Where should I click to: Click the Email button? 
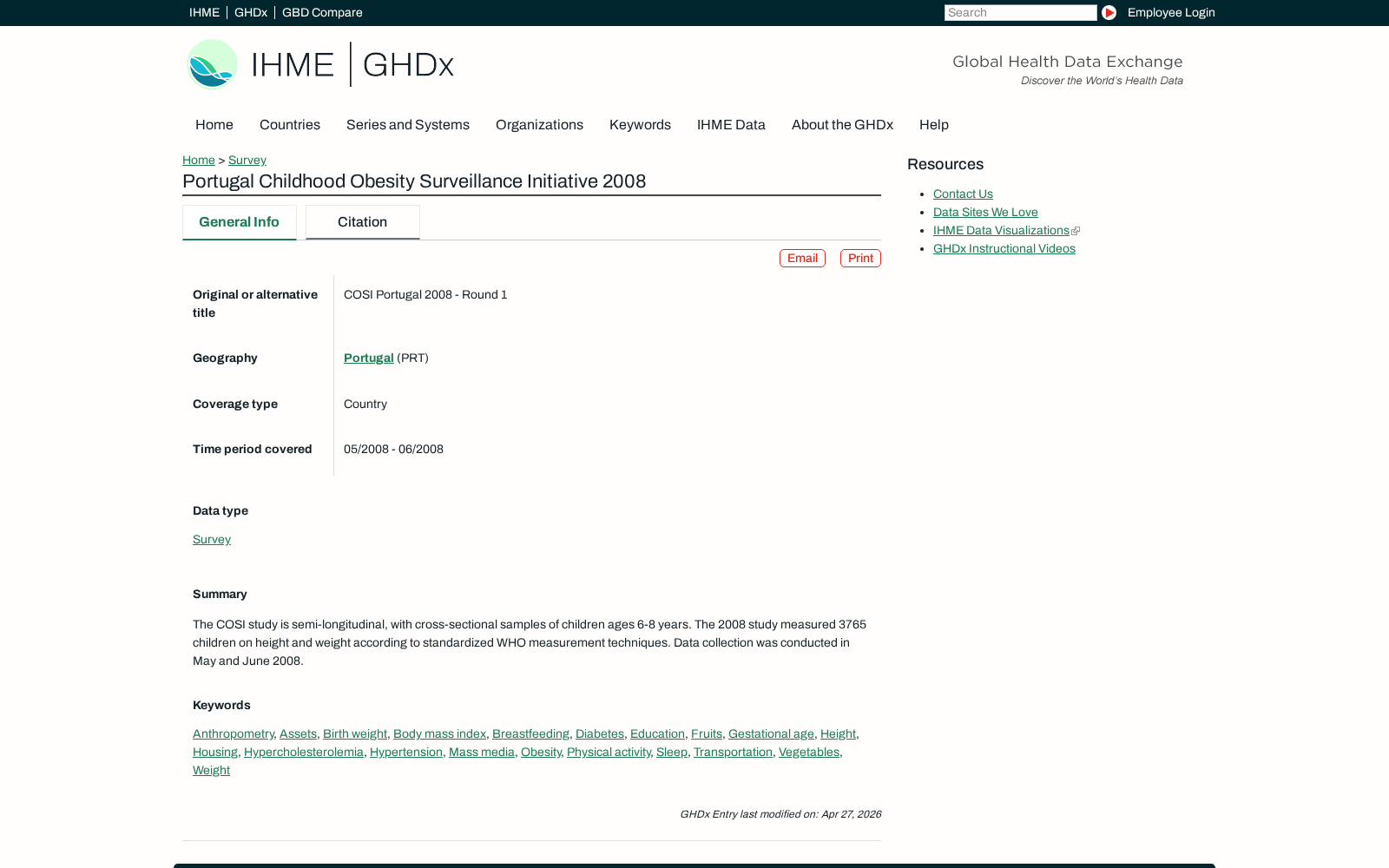(802, 258)
